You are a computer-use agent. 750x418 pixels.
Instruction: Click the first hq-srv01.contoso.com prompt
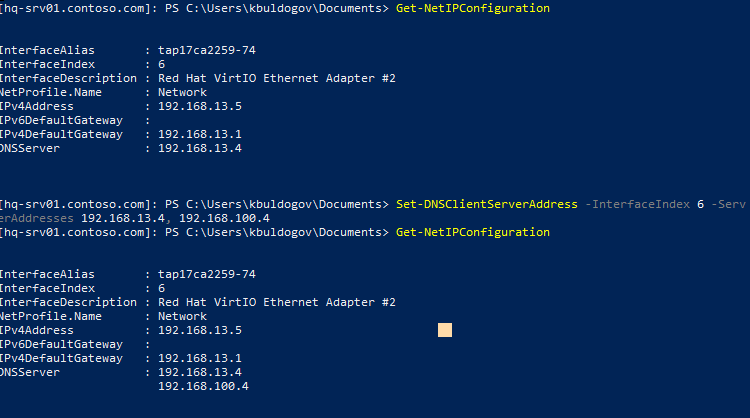point(76,9)
